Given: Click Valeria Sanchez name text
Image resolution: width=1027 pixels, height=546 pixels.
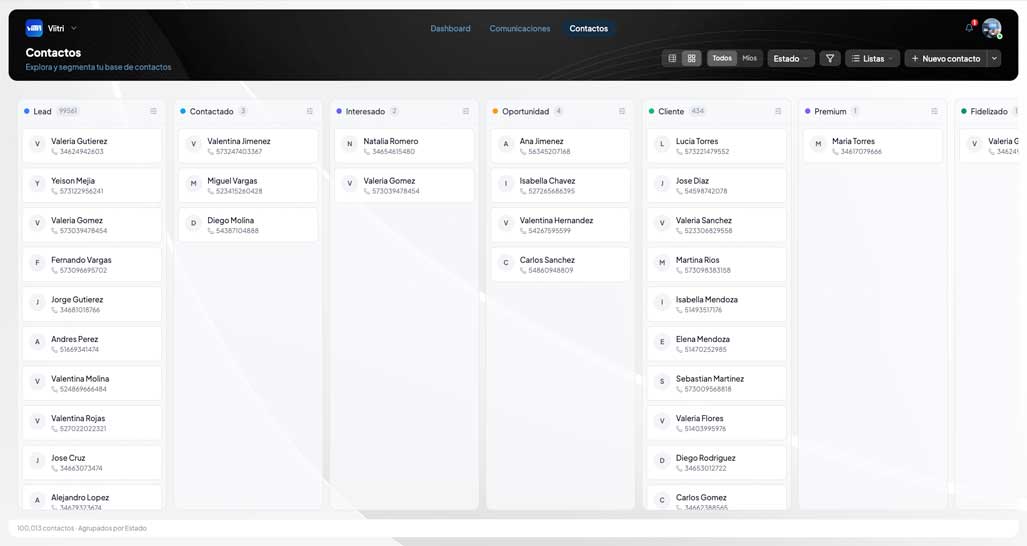Looking at the screenshot, I should (x=704, y=220).
